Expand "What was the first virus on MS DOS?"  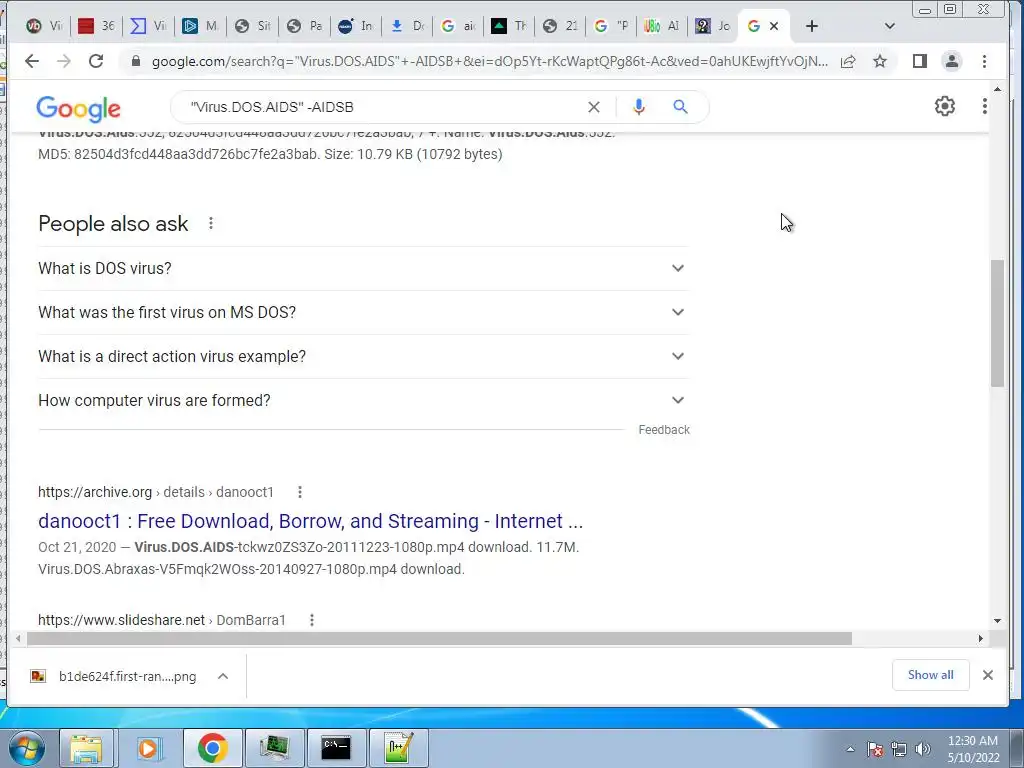pos(363,312)
